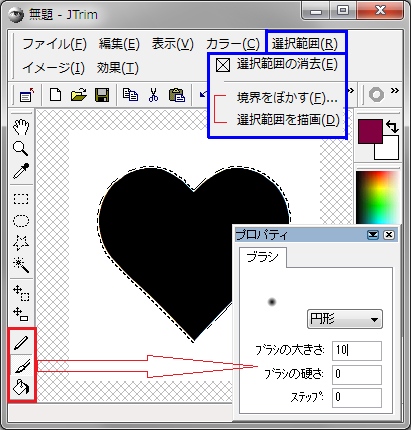Screen dimensions: 411x430
Task: Choose 選択範囲を描画(D) from the menu
Action: click(x=288, y=120)
